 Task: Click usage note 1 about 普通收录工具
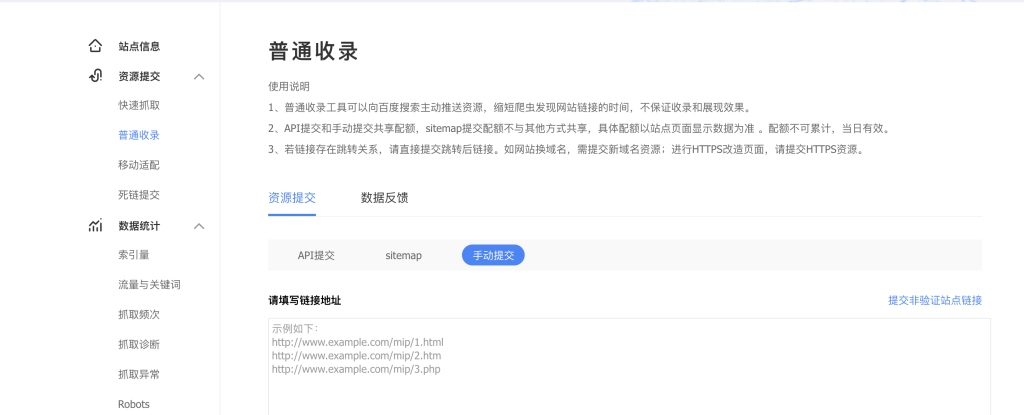pos(513,108)
